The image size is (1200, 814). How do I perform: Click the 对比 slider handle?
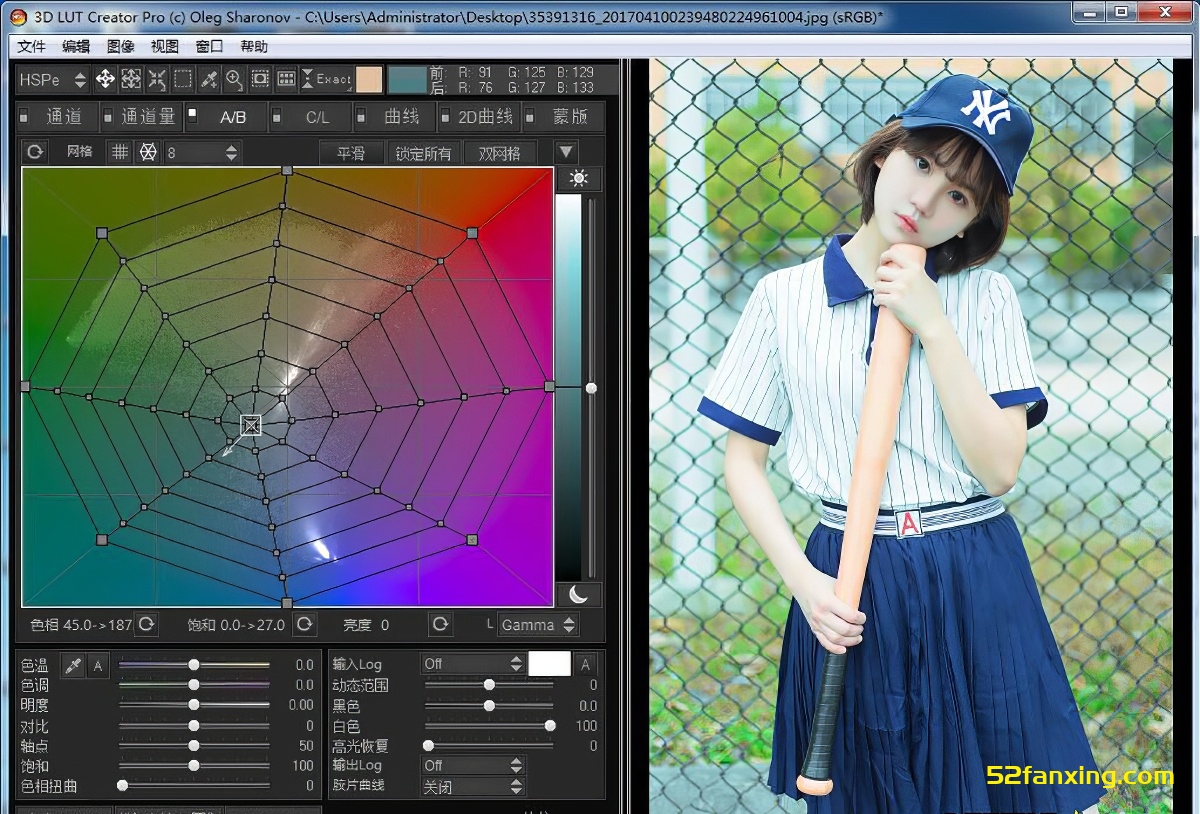pos(194,726)
